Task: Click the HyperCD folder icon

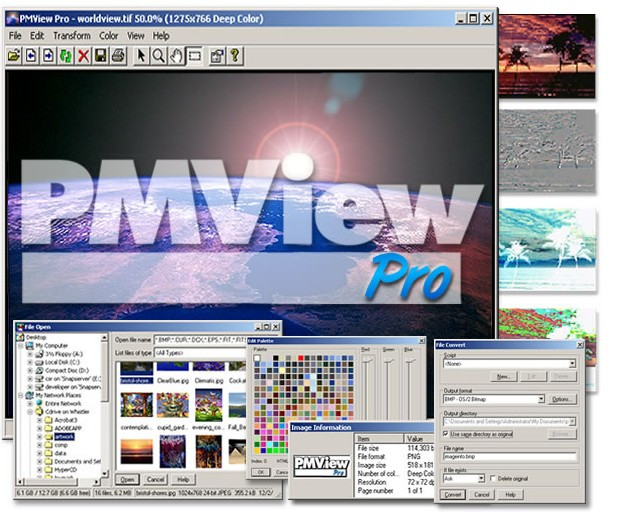Action: pyautogui.click(x=48, y=470)
